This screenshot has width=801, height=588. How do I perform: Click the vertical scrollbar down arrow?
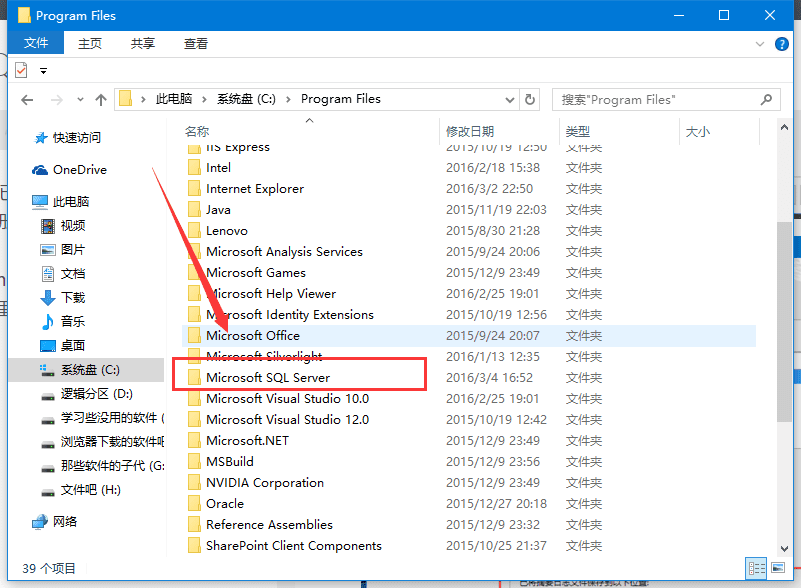(x=785, y=548)
